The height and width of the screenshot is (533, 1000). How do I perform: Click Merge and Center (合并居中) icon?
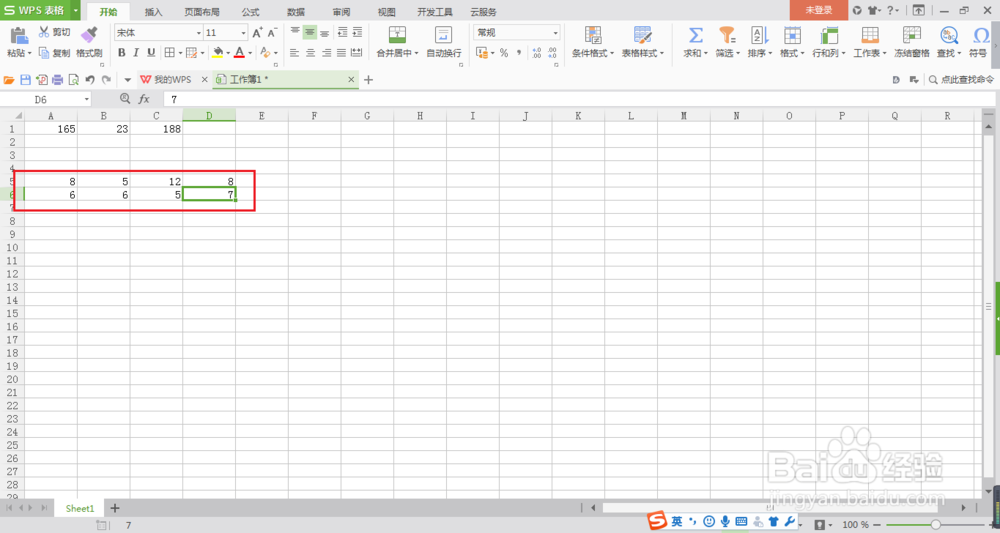point(397,35)
